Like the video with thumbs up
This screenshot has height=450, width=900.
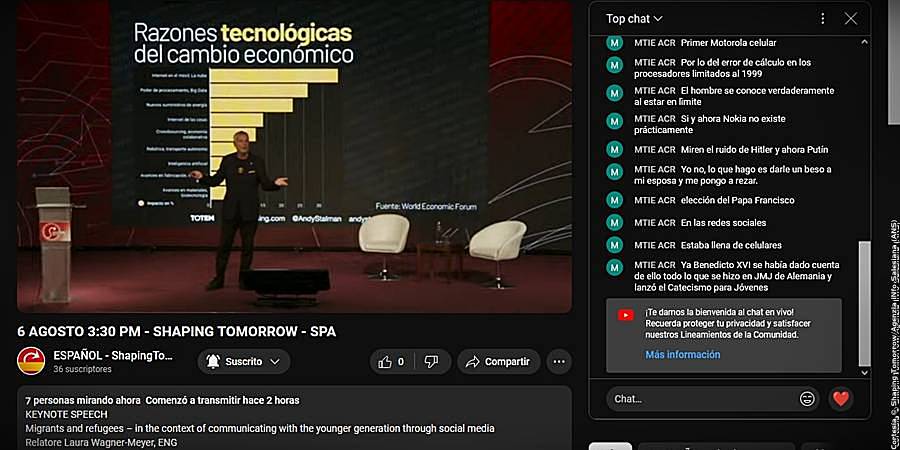pyautogui.click(x=391, y=362)
